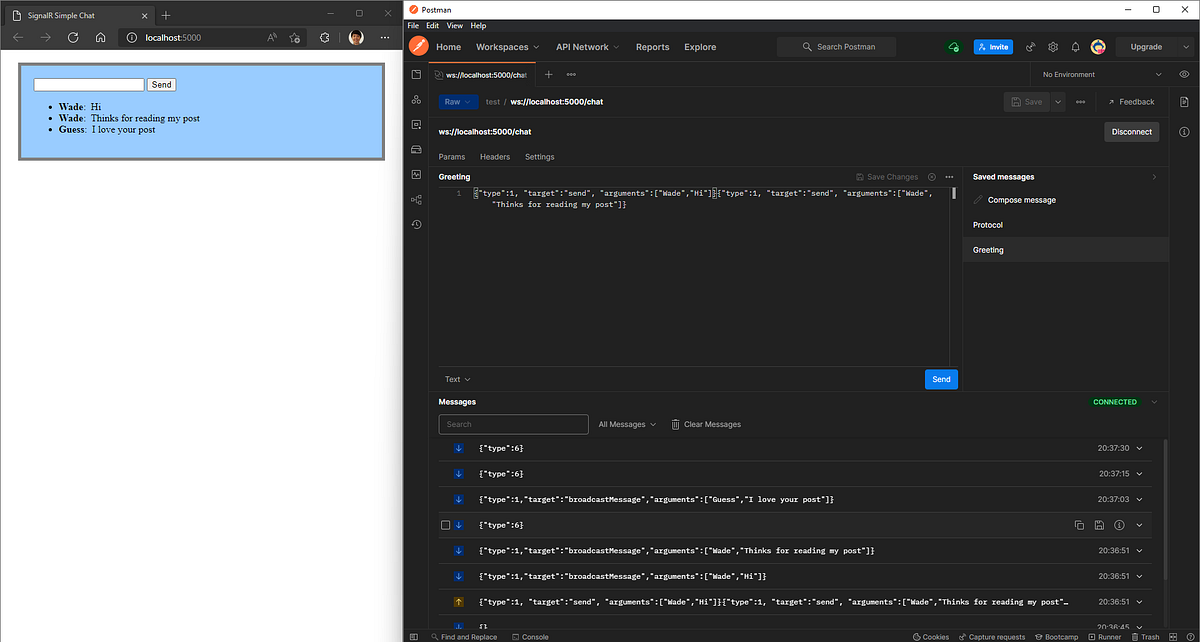Open the No Environment selector
Viewport: 1200px width, 642px height.
(x=1102, y=75)
